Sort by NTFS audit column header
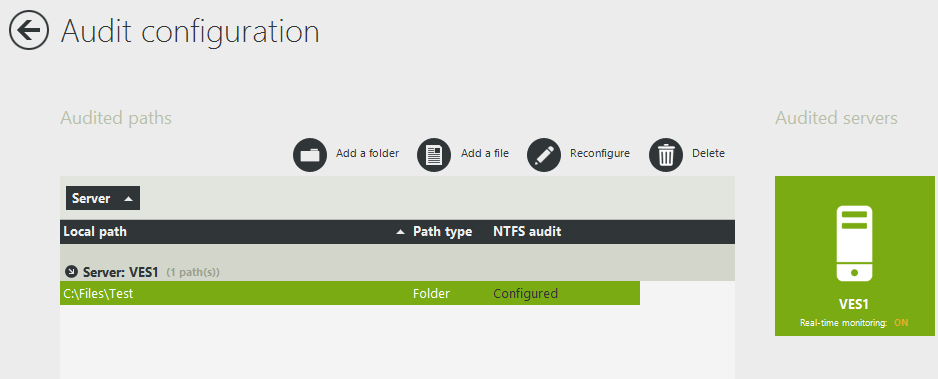 (x=527, y=231)
